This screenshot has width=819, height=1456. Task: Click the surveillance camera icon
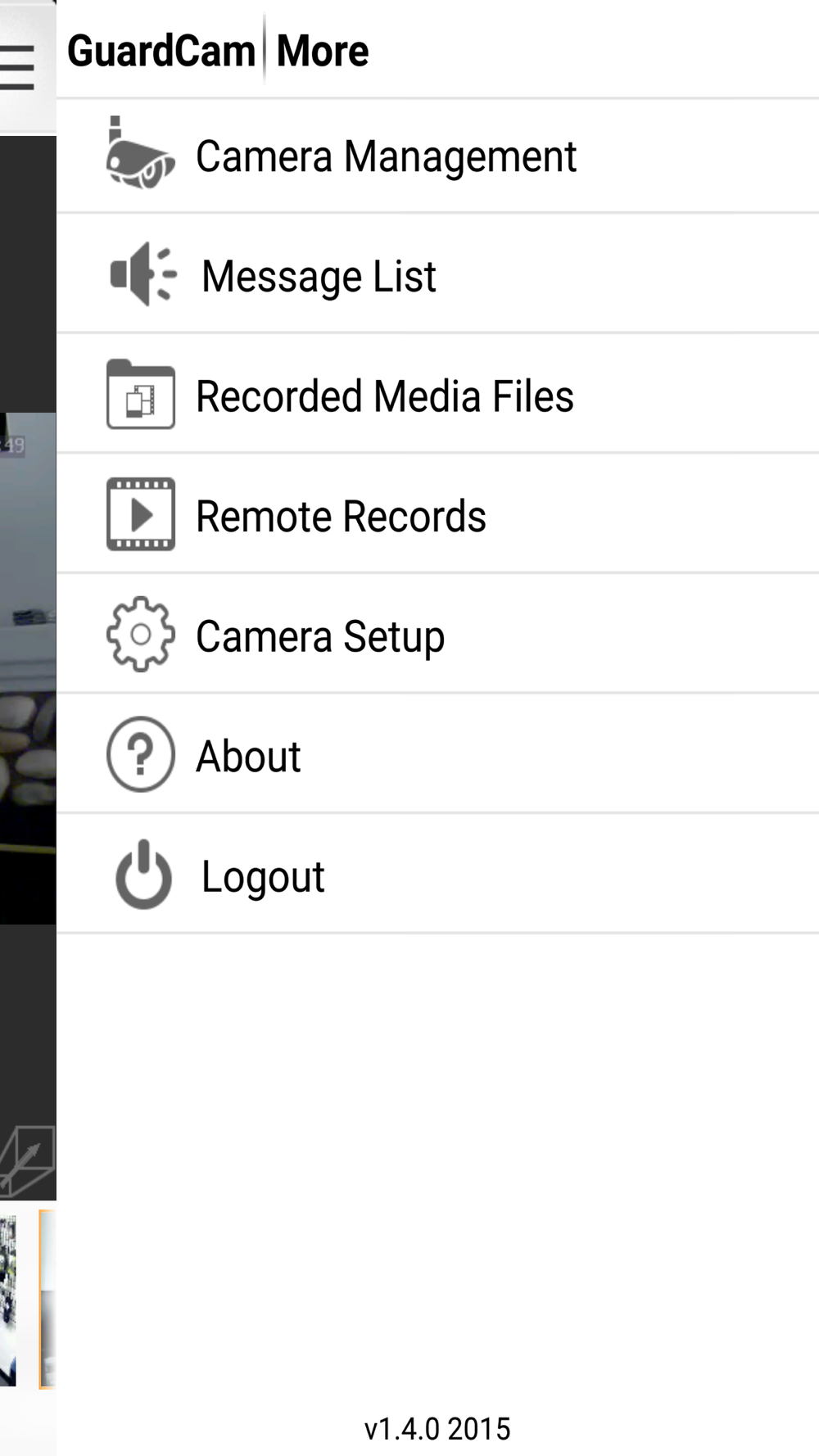pyautogui.click(x=140, y=153)
